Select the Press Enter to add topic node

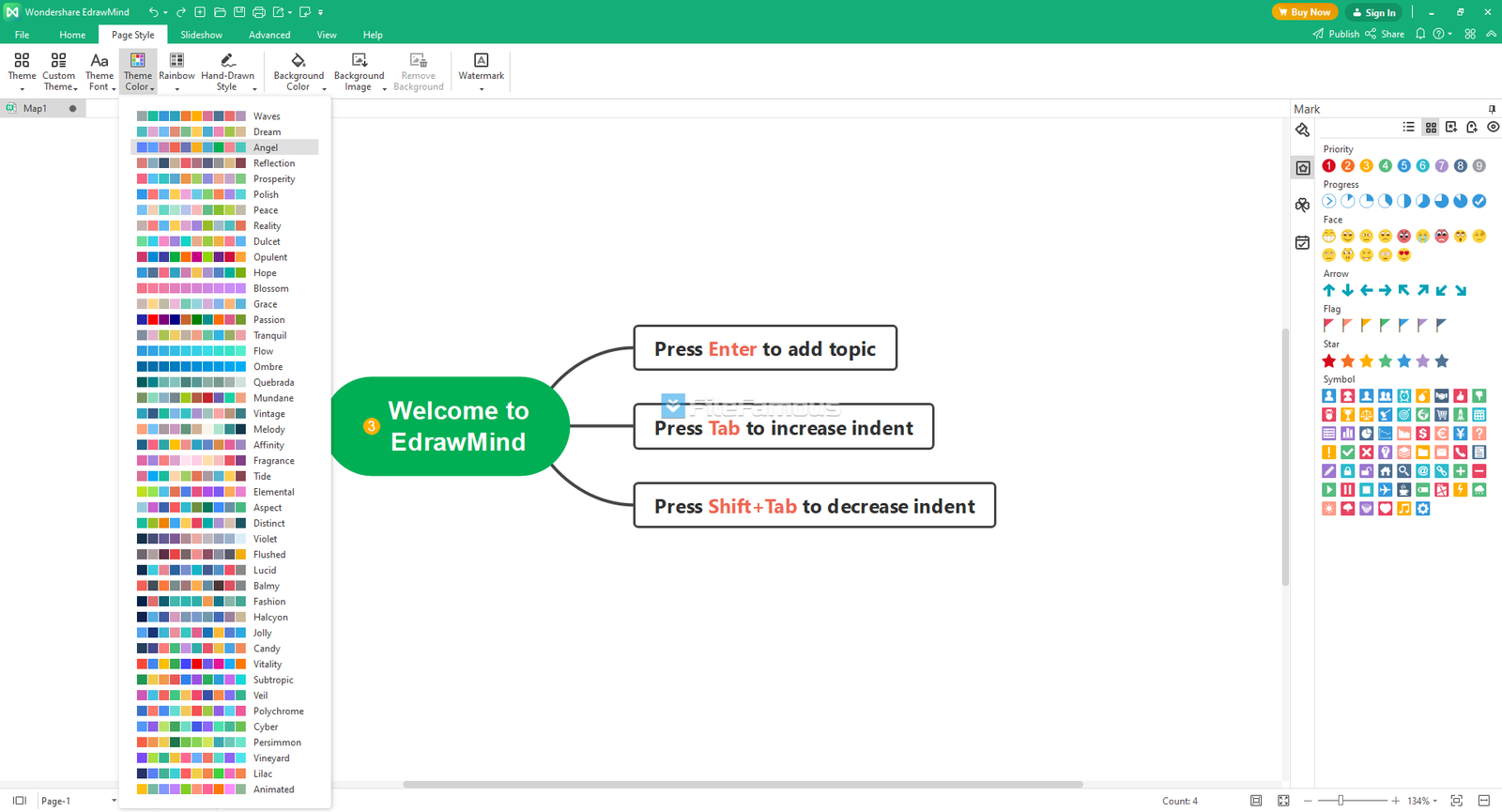765,348
